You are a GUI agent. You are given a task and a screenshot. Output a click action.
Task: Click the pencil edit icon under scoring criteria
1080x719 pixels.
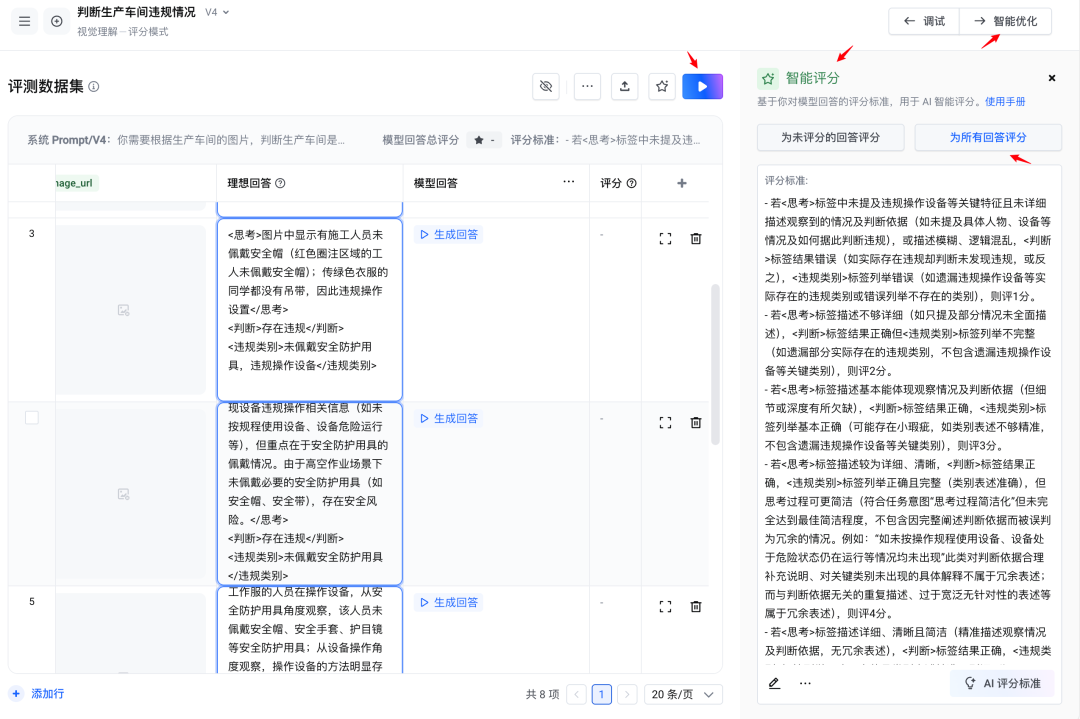click(774, 683)
